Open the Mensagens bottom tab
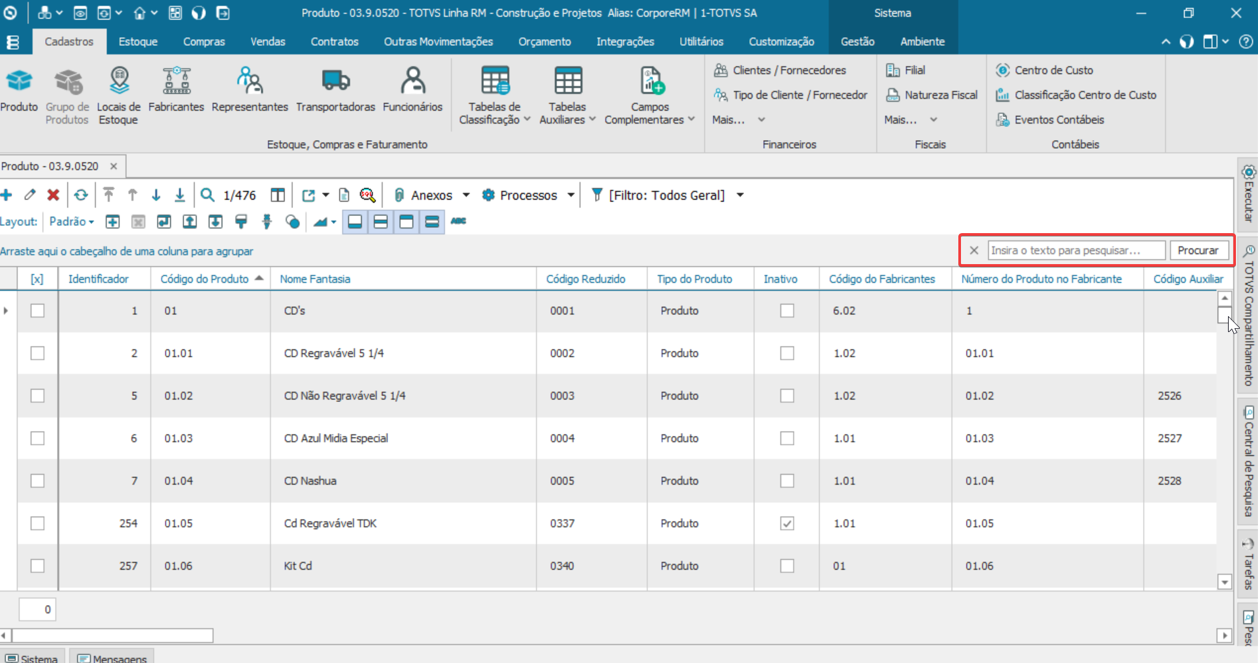The height and width of the screenshot is (663, 1258). 111,658
